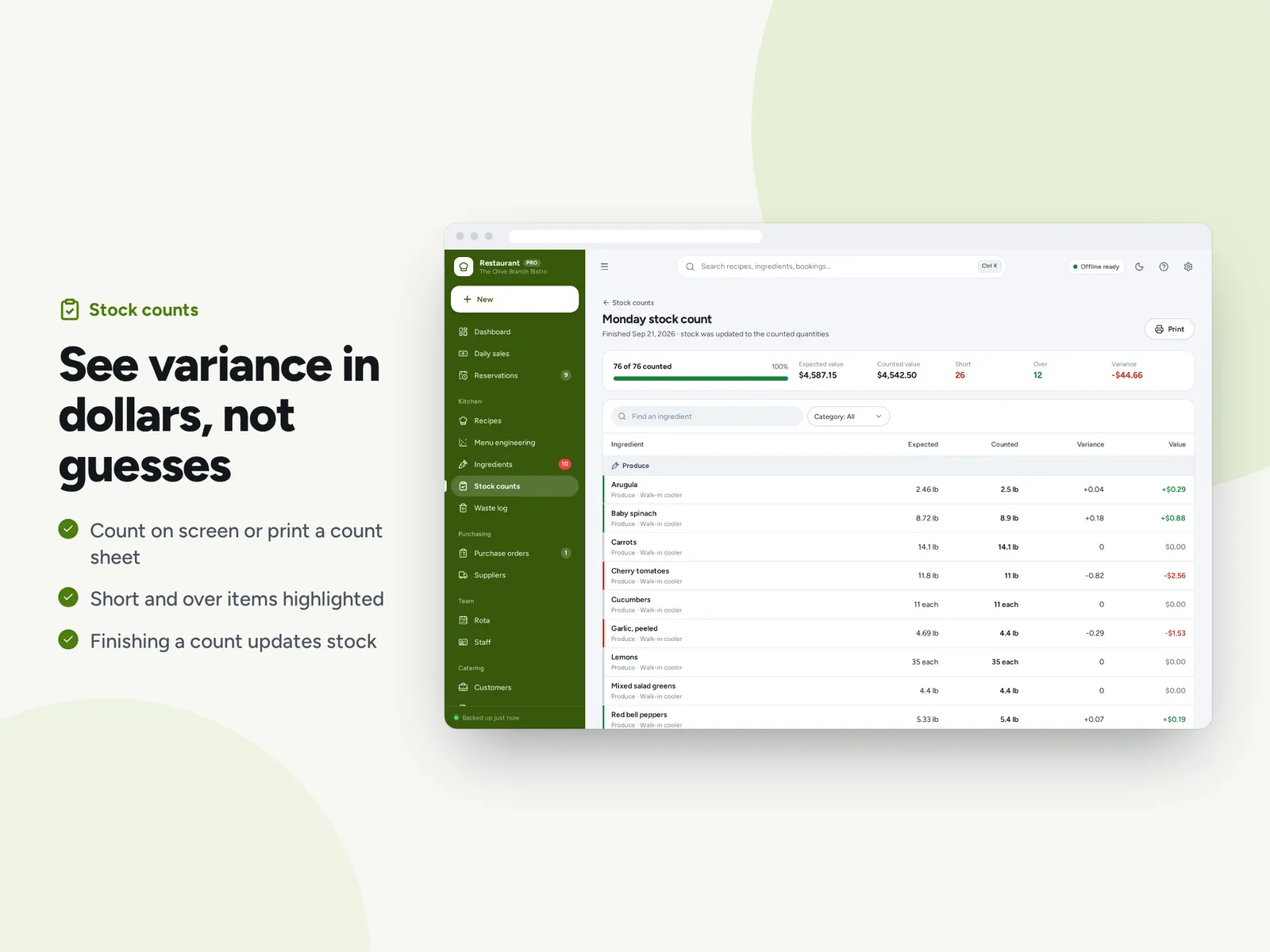Collapse the Produce category group header
Viewport: 1270px width, 952px height.
(x=899, y=466)
